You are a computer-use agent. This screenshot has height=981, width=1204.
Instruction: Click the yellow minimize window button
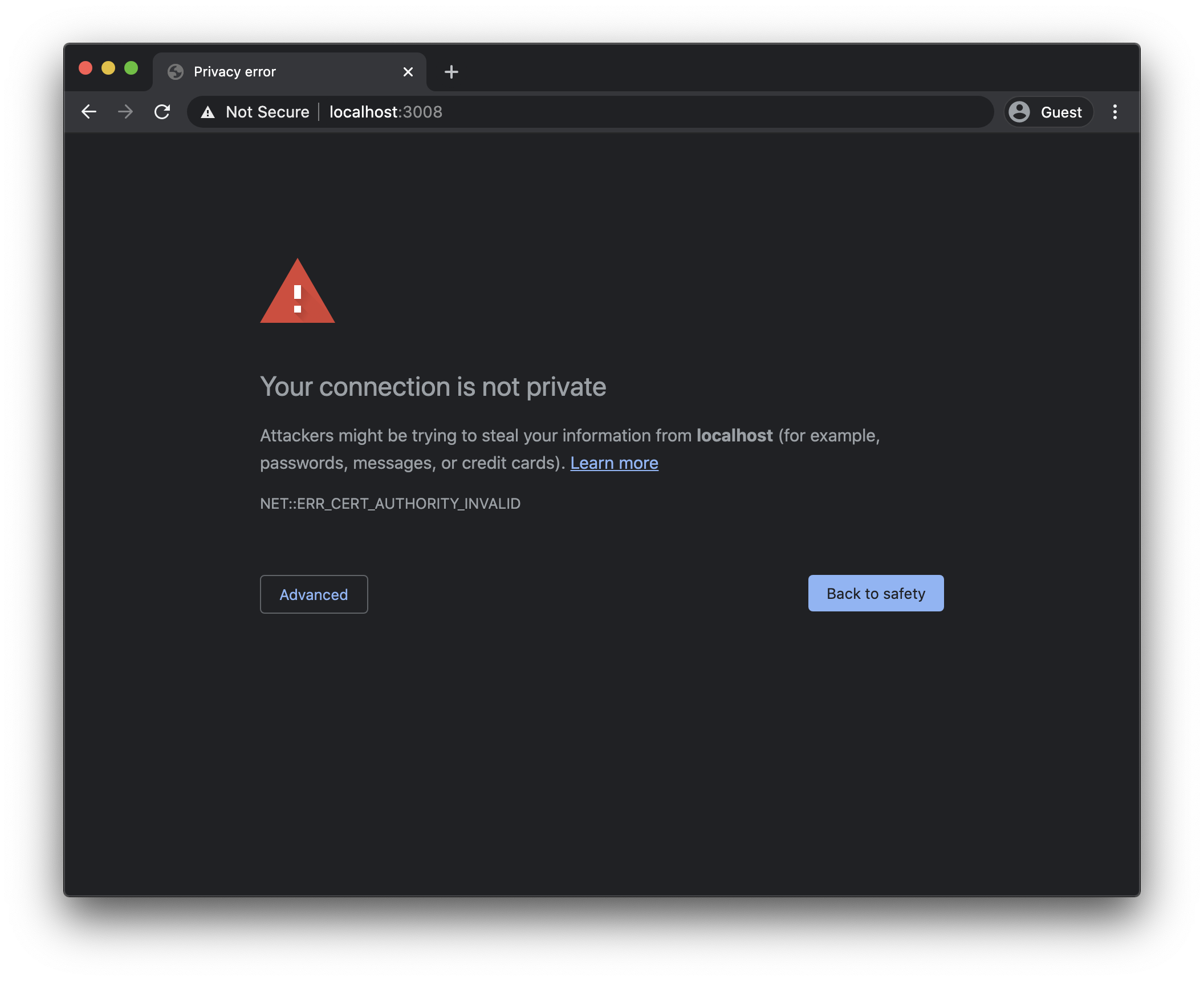click(108, 68)
